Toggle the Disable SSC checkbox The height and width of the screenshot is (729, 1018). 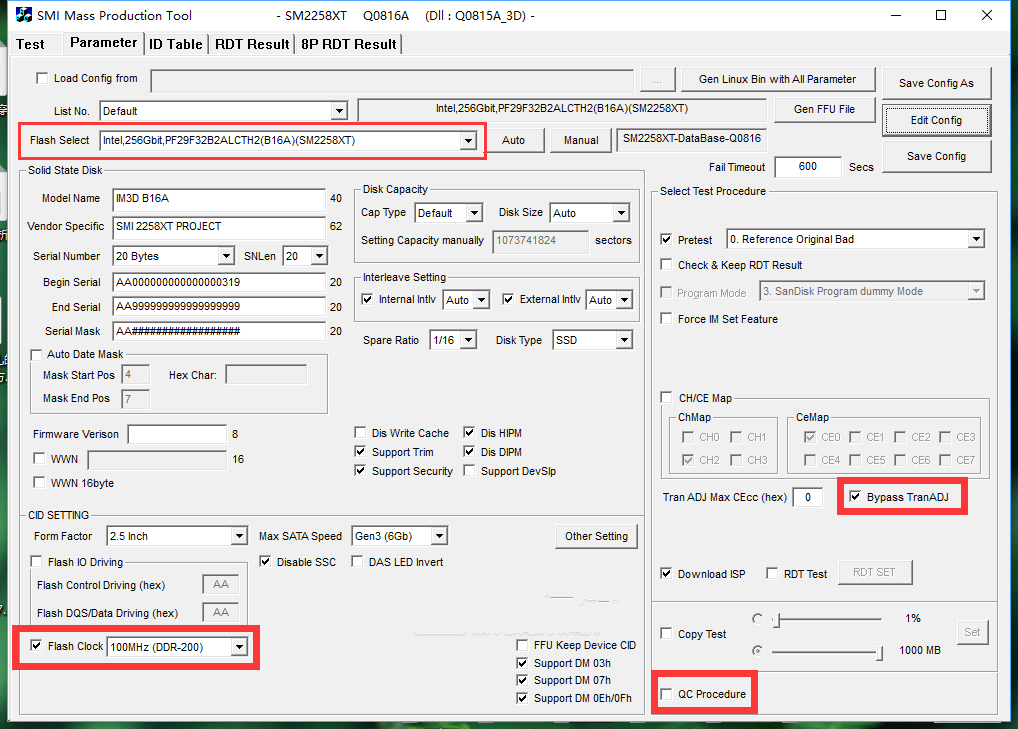pos(265,562)
